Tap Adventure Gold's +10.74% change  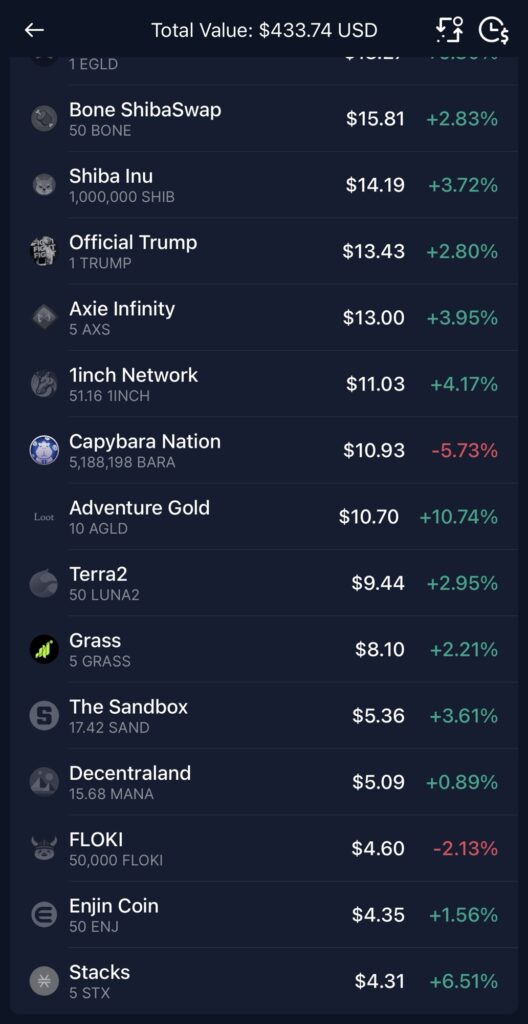click(x=459, y=517)
